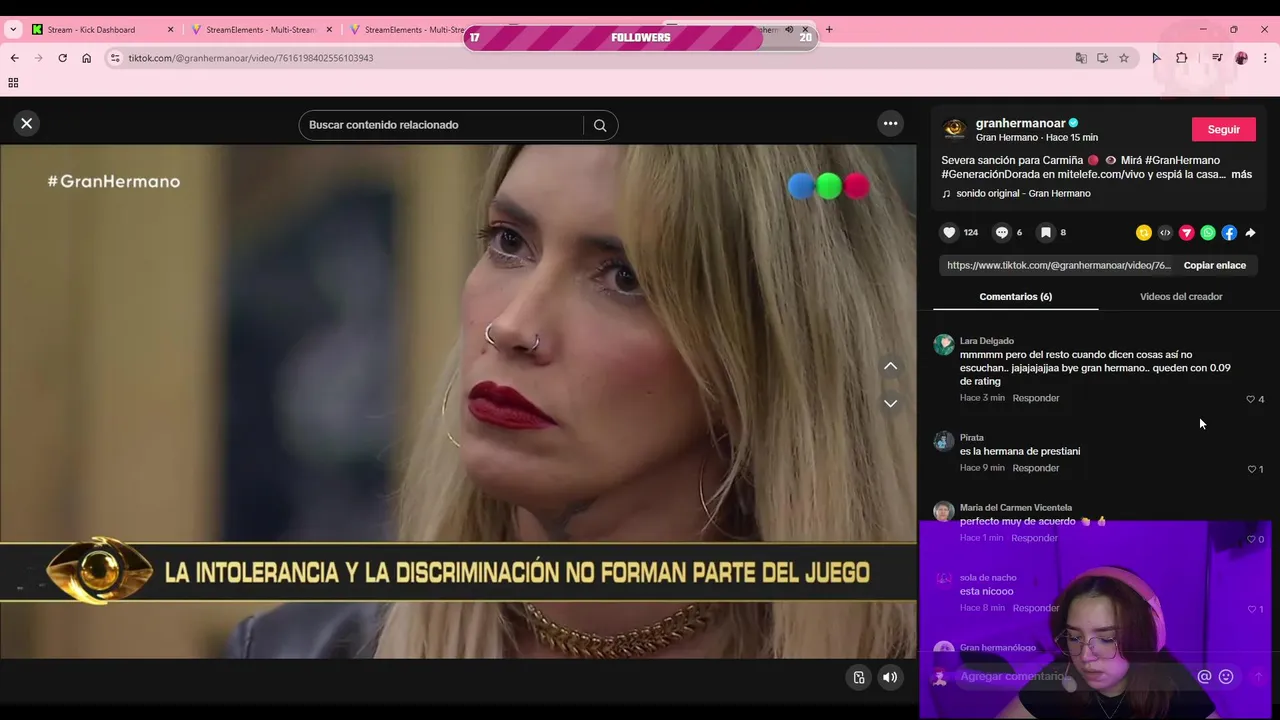
Task: Expand the caption with 'más'
Action: point(1241,174)
